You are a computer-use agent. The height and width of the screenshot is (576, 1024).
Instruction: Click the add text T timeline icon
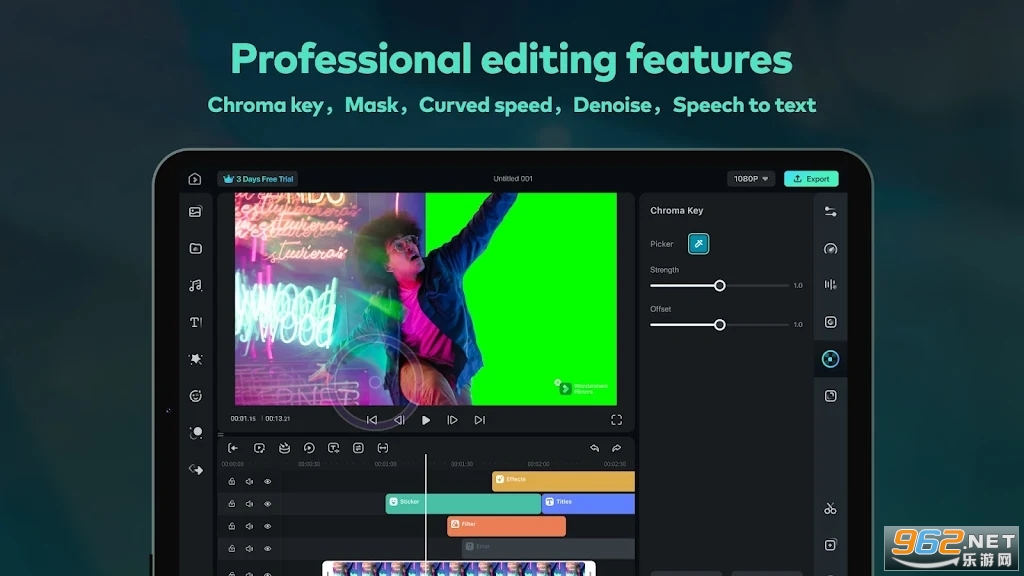[334, 448]
